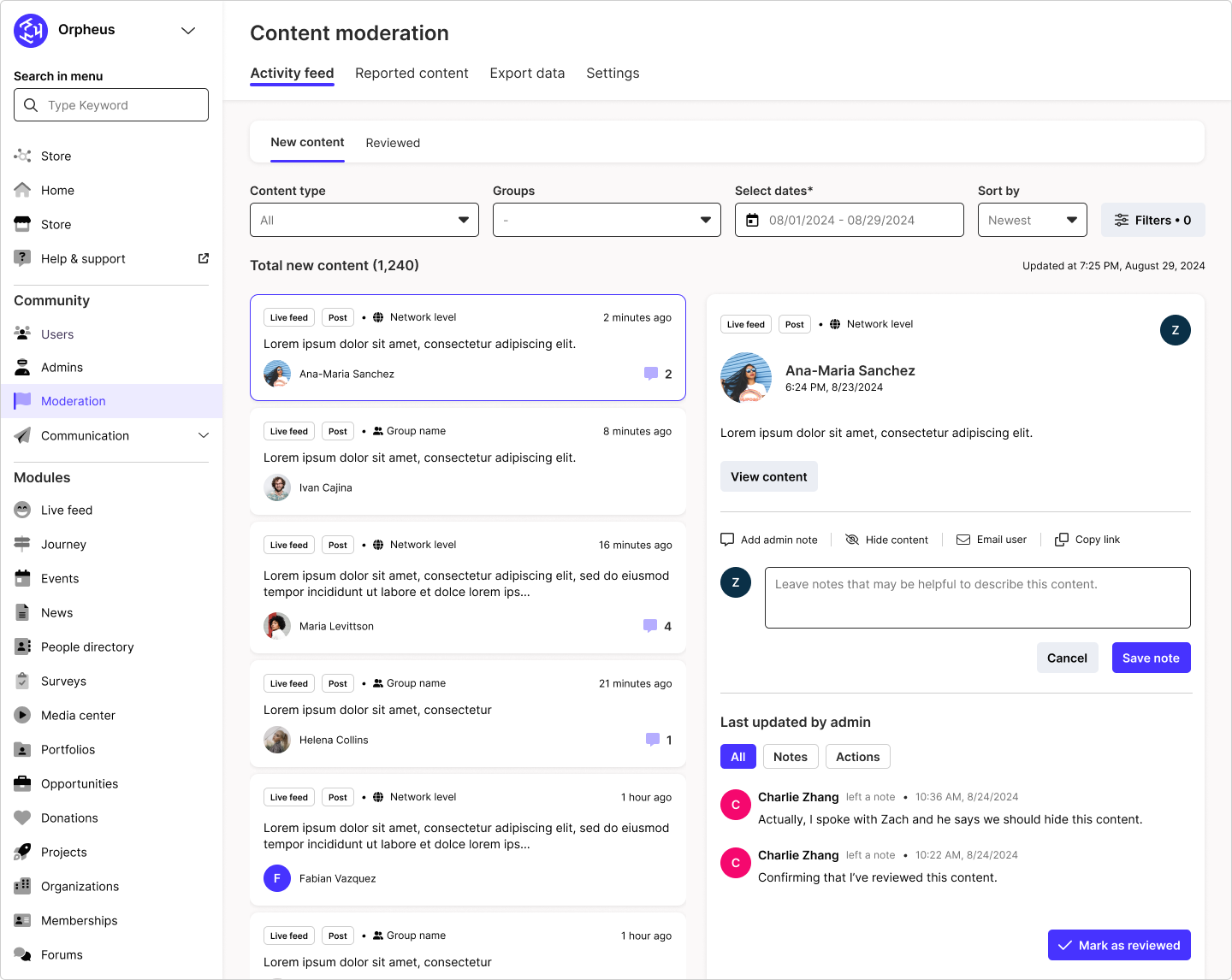Hide content using the crossed eye option
This screenshot has height=980, width=1232.
pyautogui.click(x=886, y=540)
